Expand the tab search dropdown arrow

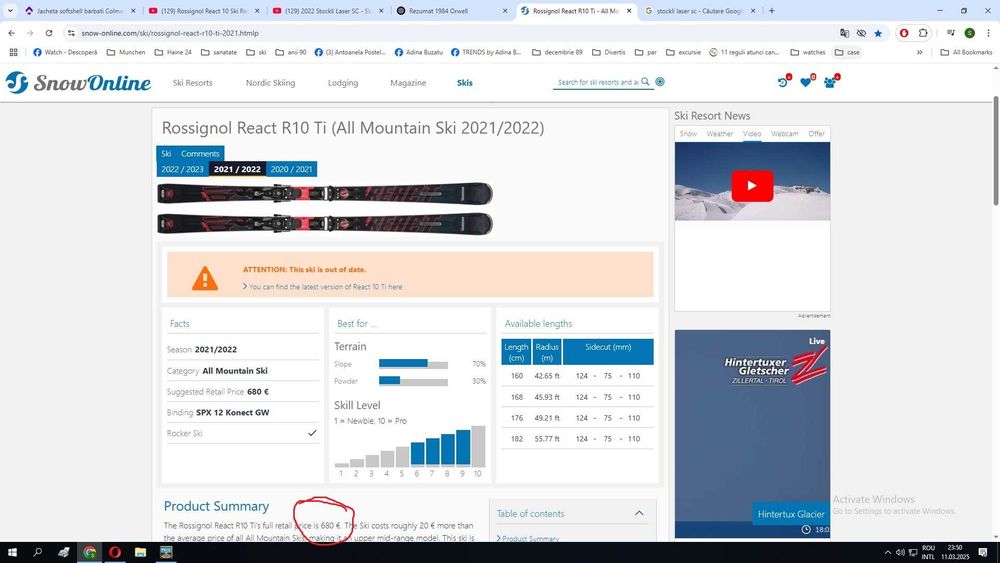tap(10, 11)
